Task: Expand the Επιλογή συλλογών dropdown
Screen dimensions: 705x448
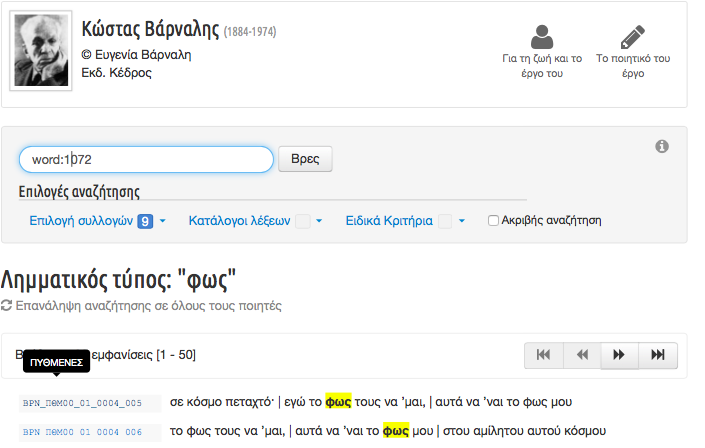Action: pyautogui.click(x=97, y=221)
